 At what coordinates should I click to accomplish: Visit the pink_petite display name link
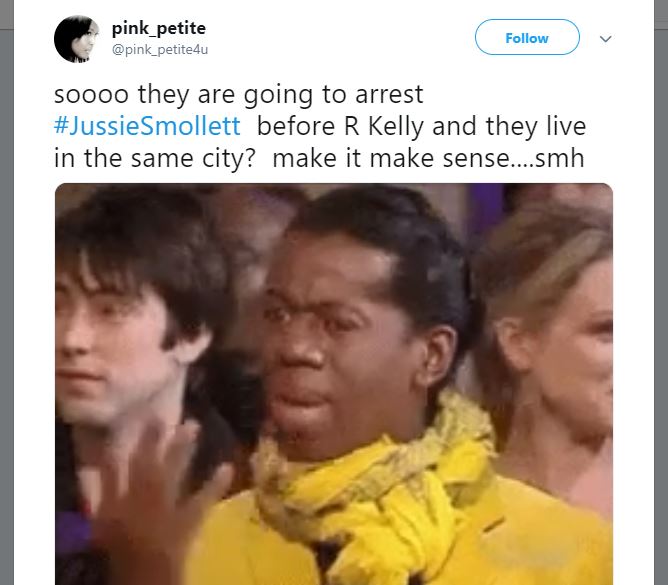click(x=158, y=28)
